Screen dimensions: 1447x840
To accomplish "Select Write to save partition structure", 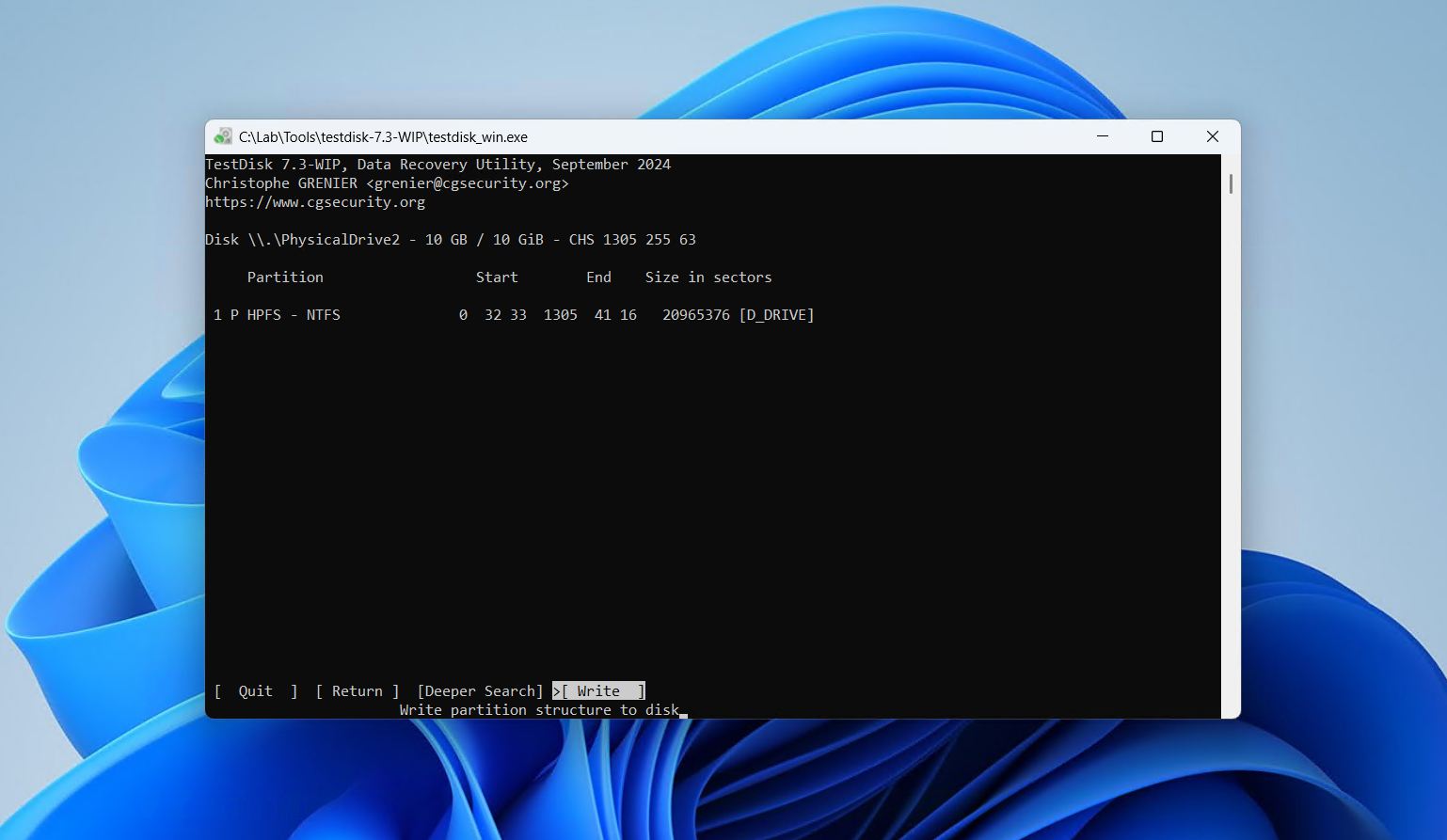I will click(x=599, y=691).
